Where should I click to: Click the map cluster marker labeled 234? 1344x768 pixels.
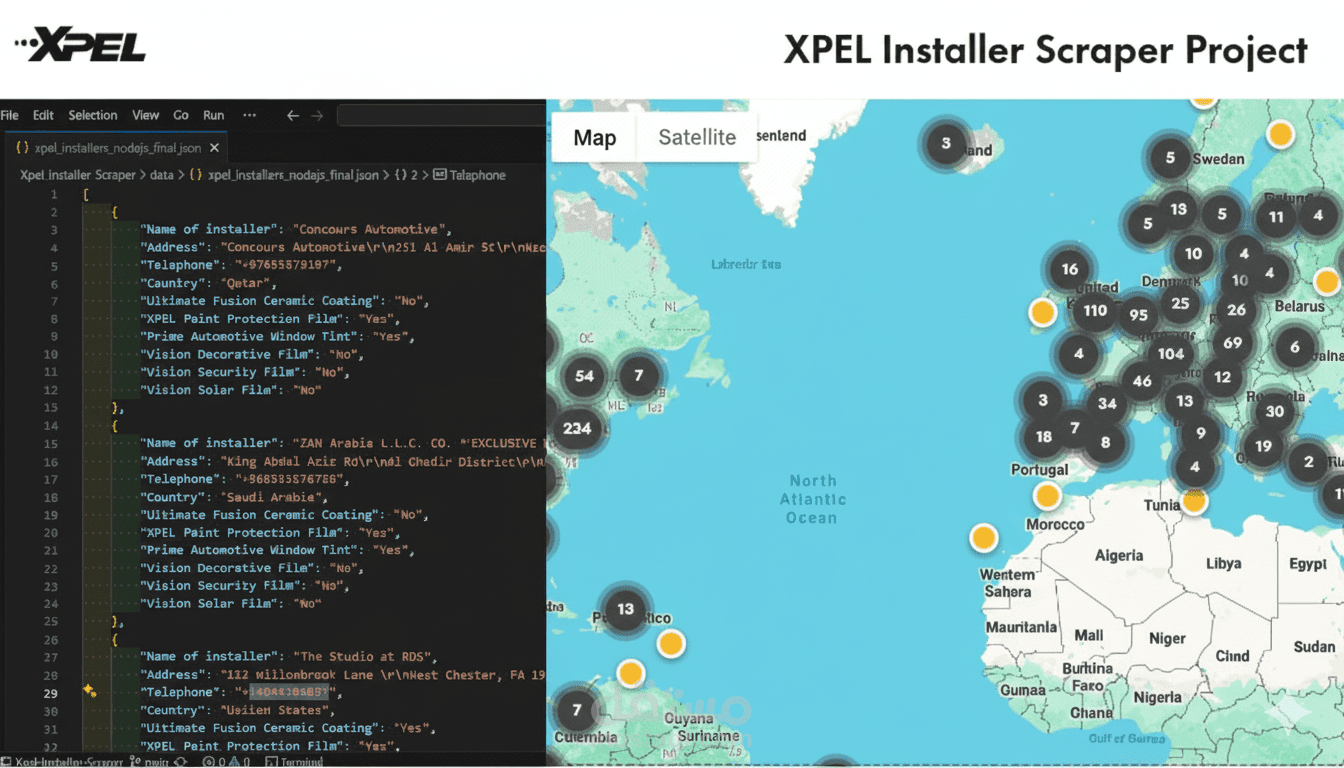coord(577,428)
